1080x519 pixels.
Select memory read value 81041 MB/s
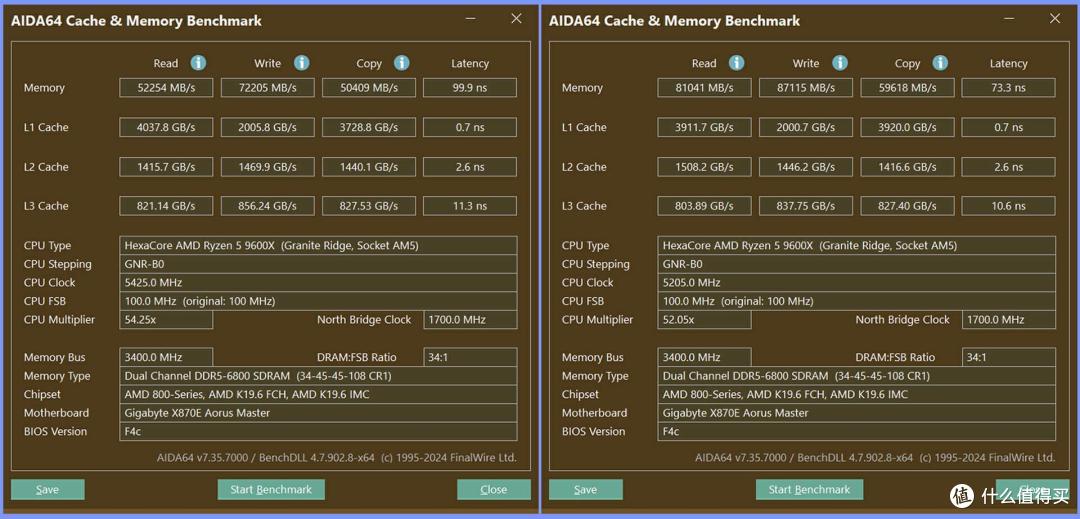pyautogui.click(x=705, y=87)
